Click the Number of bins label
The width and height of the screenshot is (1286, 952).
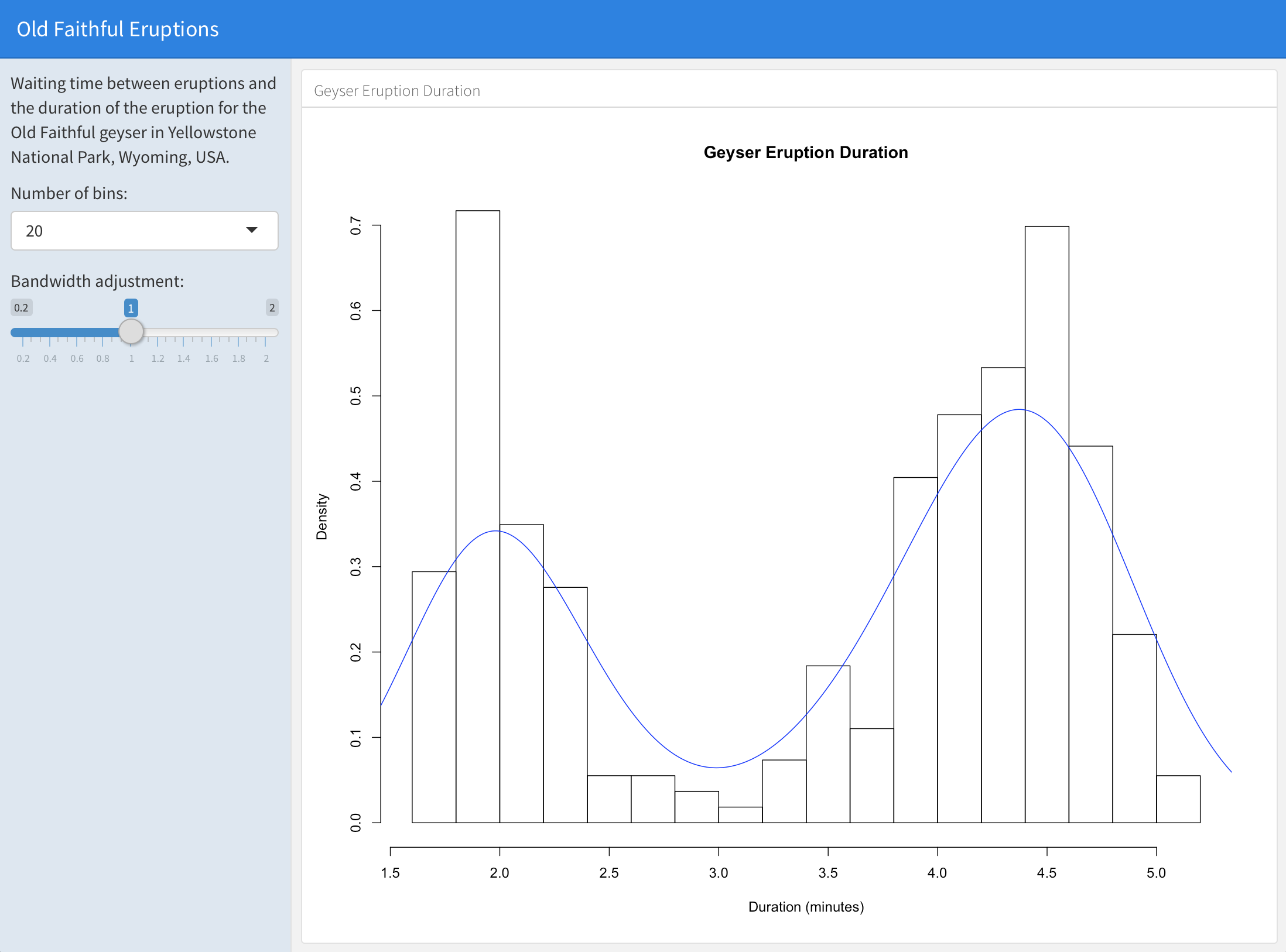point(69,193)
